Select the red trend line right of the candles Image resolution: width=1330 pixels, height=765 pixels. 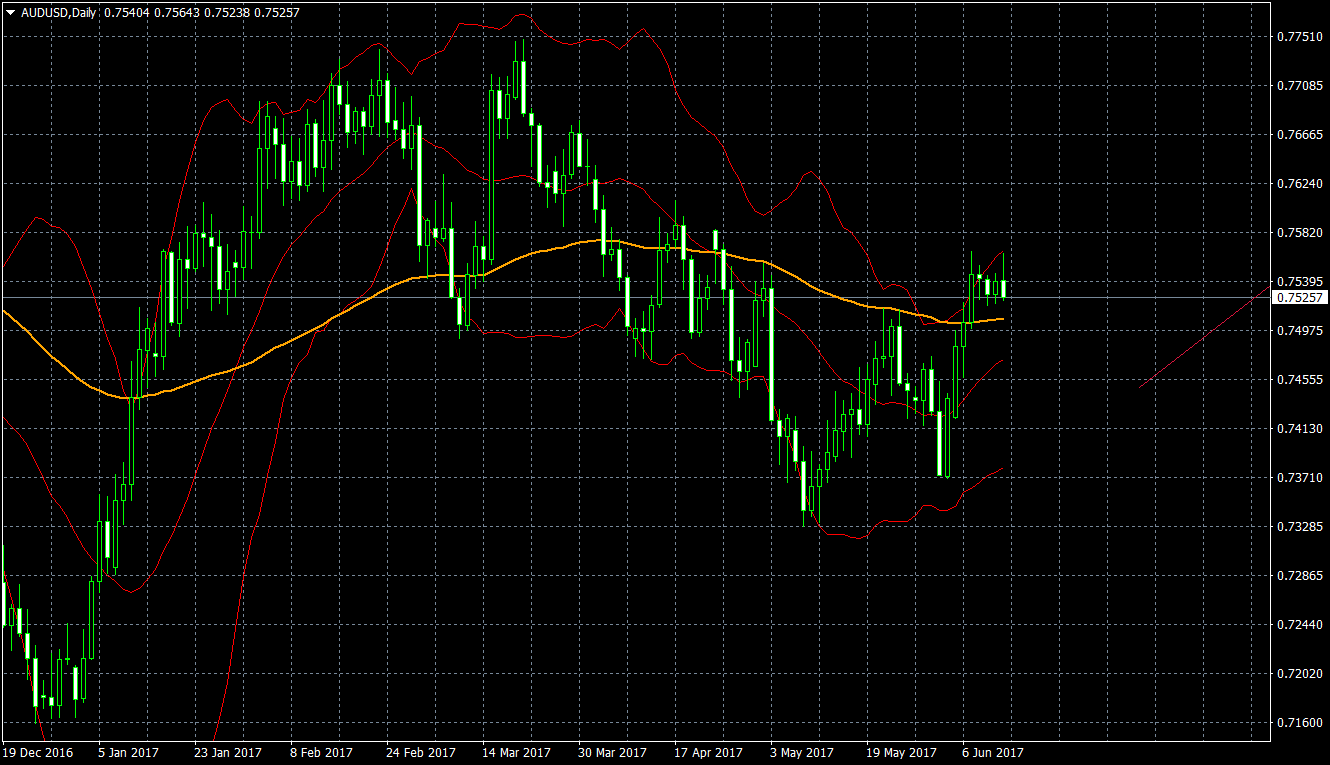click(x=1203, y=337)
